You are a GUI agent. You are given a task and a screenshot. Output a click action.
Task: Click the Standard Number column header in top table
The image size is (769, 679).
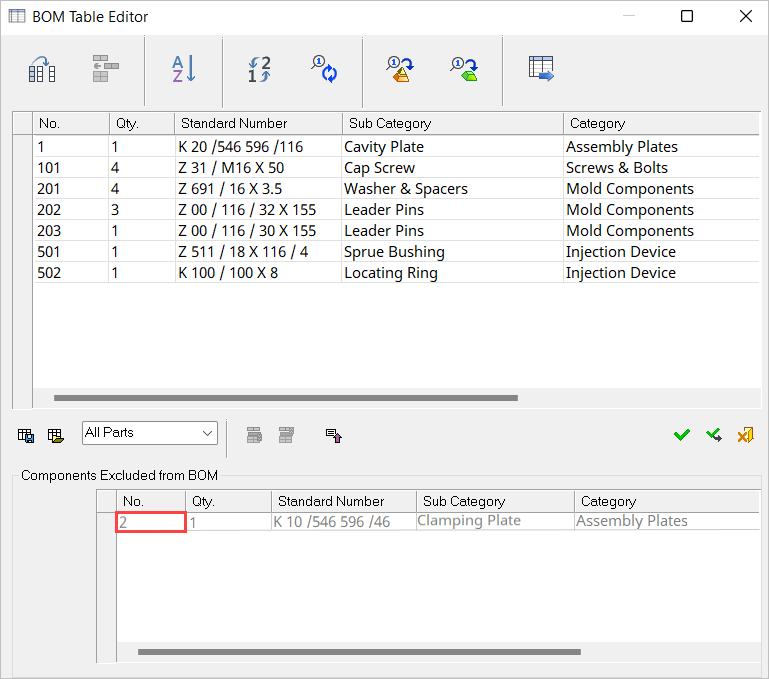pyautogui.click(x=258, y=123)
